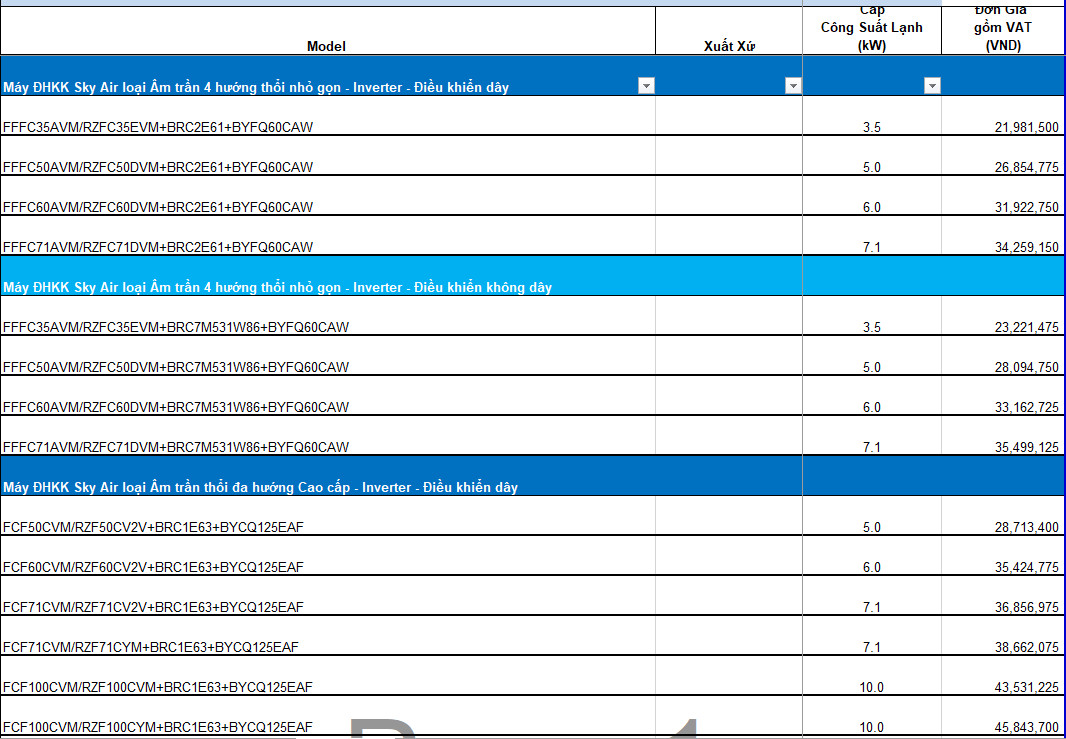Pick the price value 31,922,750

pyautogui.click(x=1027, y=207)
